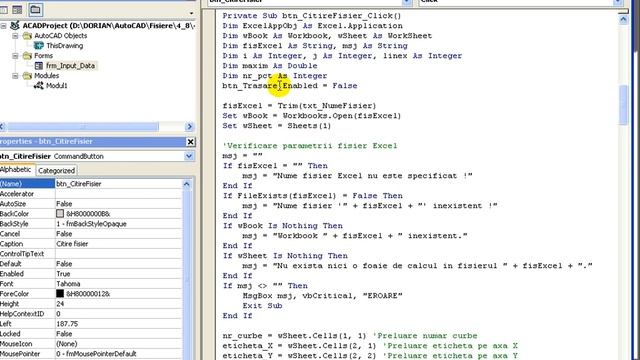
Task: Click the Set wSheet = Sheets(1) line
Action: (277, 126)
